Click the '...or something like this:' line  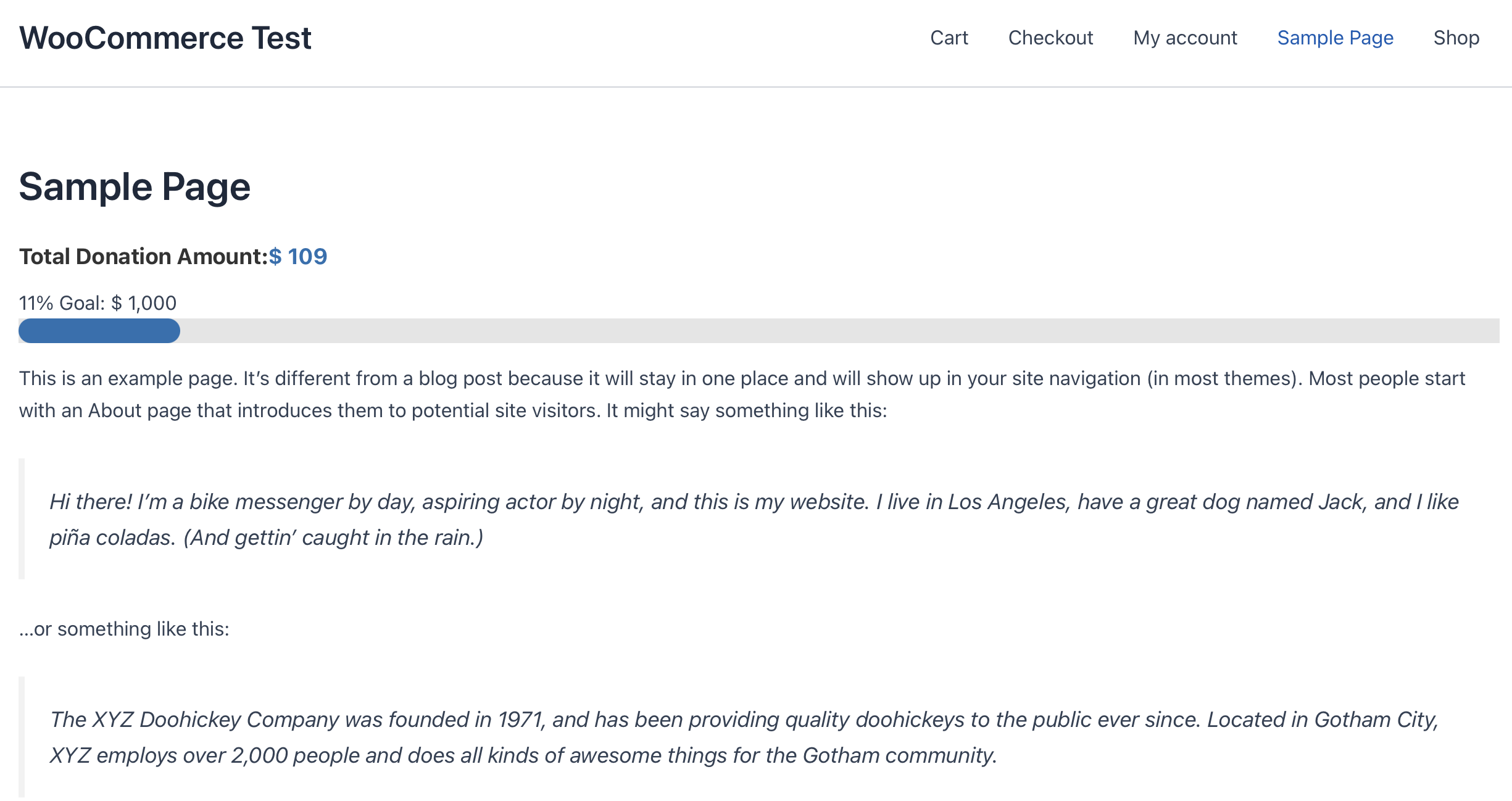tap(124, 629)
